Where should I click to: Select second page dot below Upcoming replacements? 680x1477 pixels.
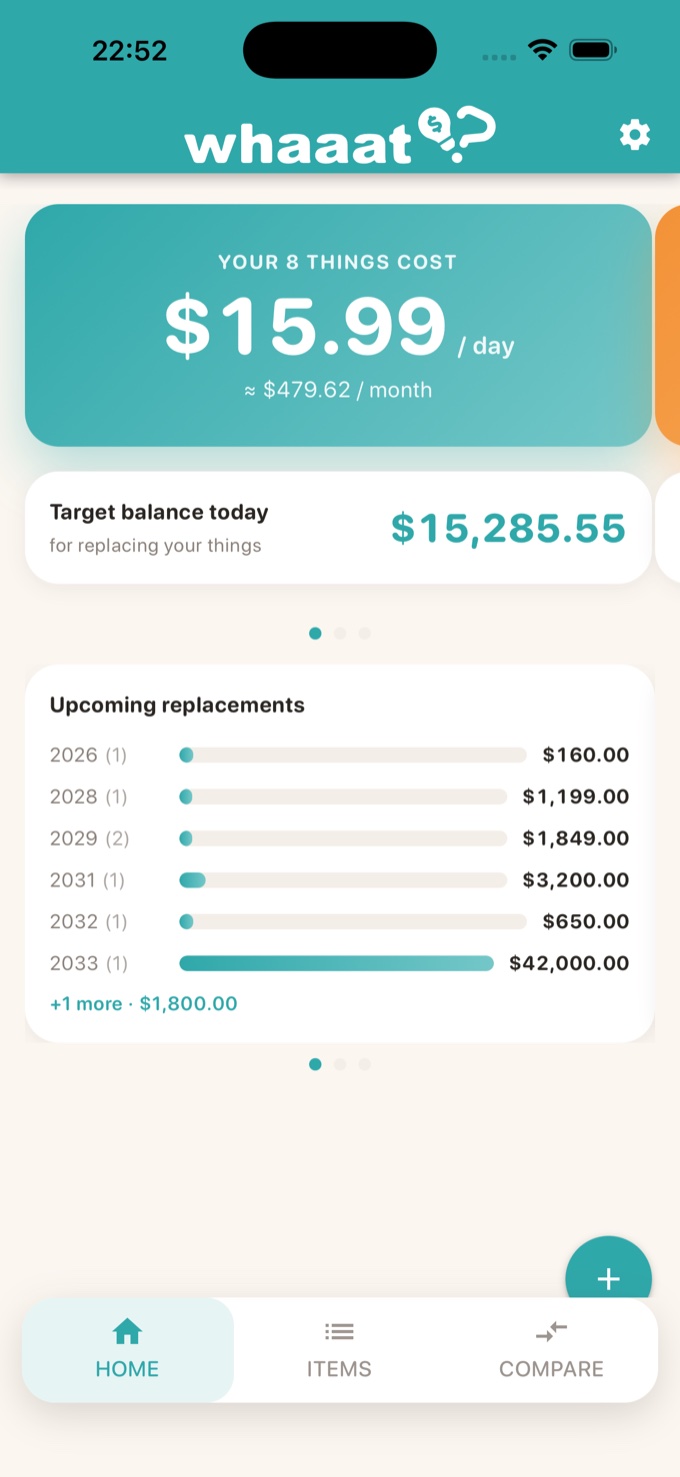[x=340, y=1064]
